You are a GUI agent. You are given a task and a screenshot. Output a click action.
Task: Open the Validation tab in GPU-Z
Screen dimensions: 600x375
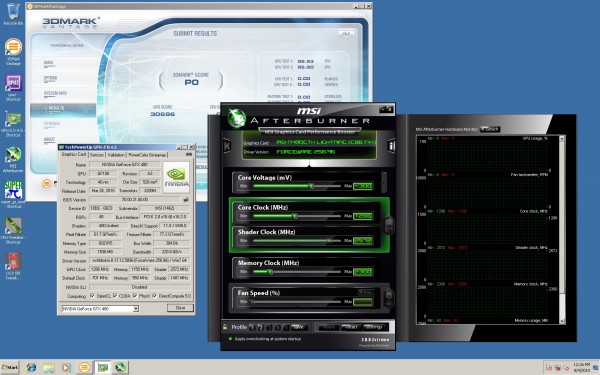116,155
